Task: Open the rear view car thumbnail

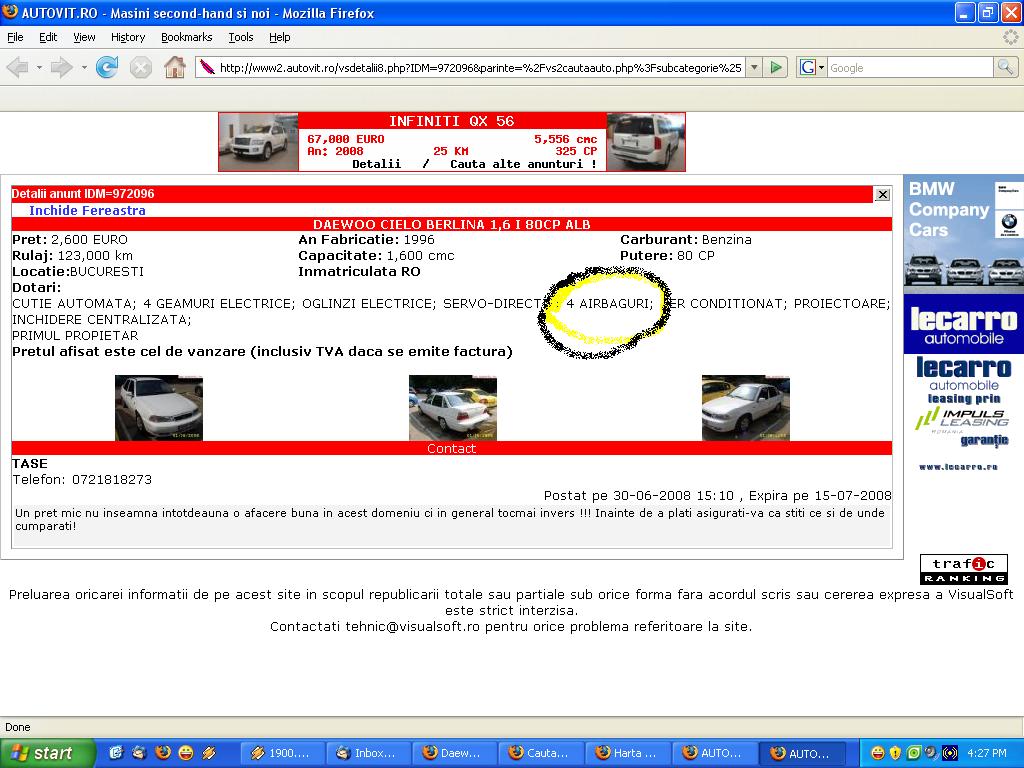Action: [452, 408]
